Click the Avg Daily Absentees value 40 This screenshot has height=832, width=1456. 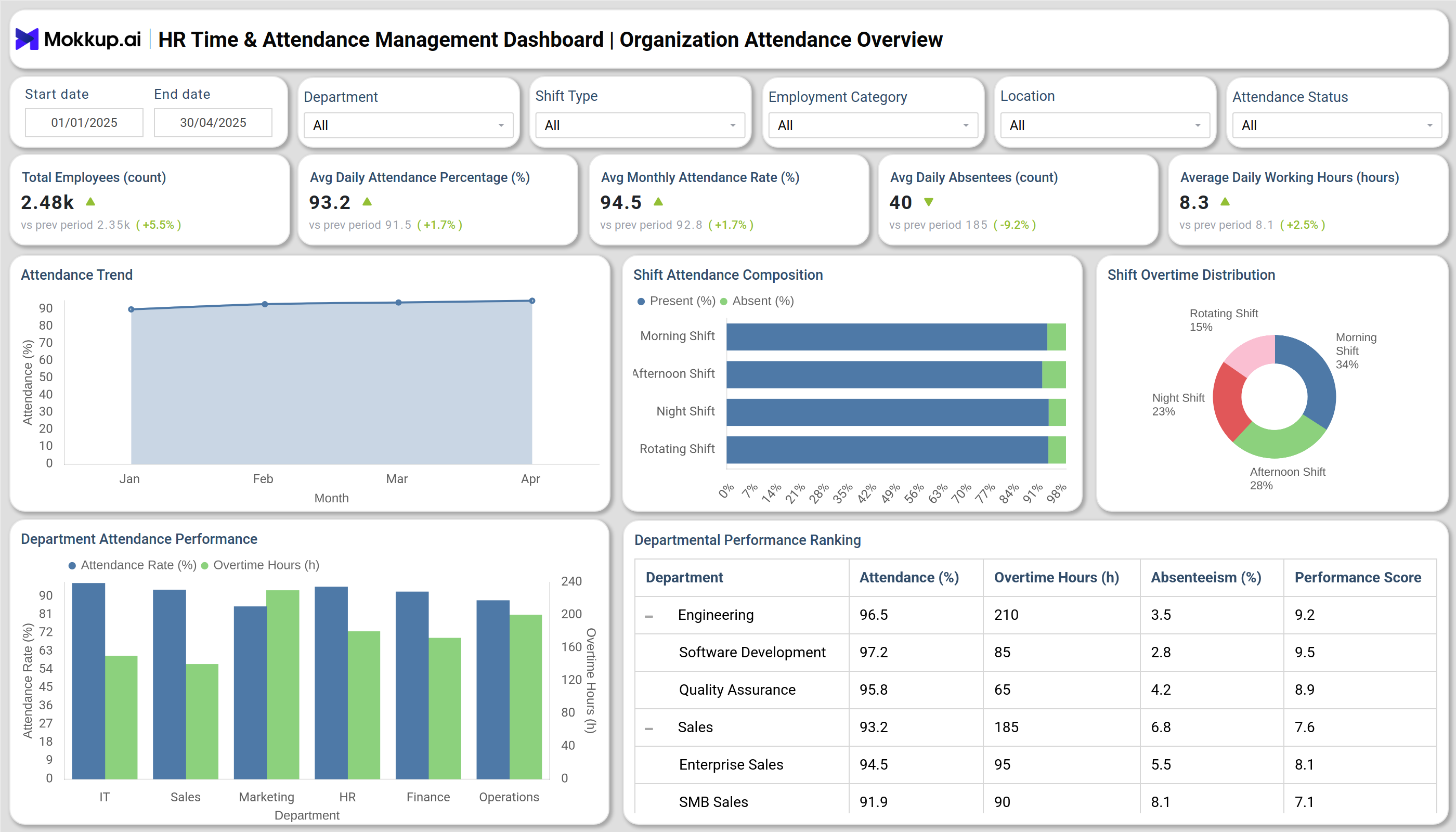click(x=901, y=202)
